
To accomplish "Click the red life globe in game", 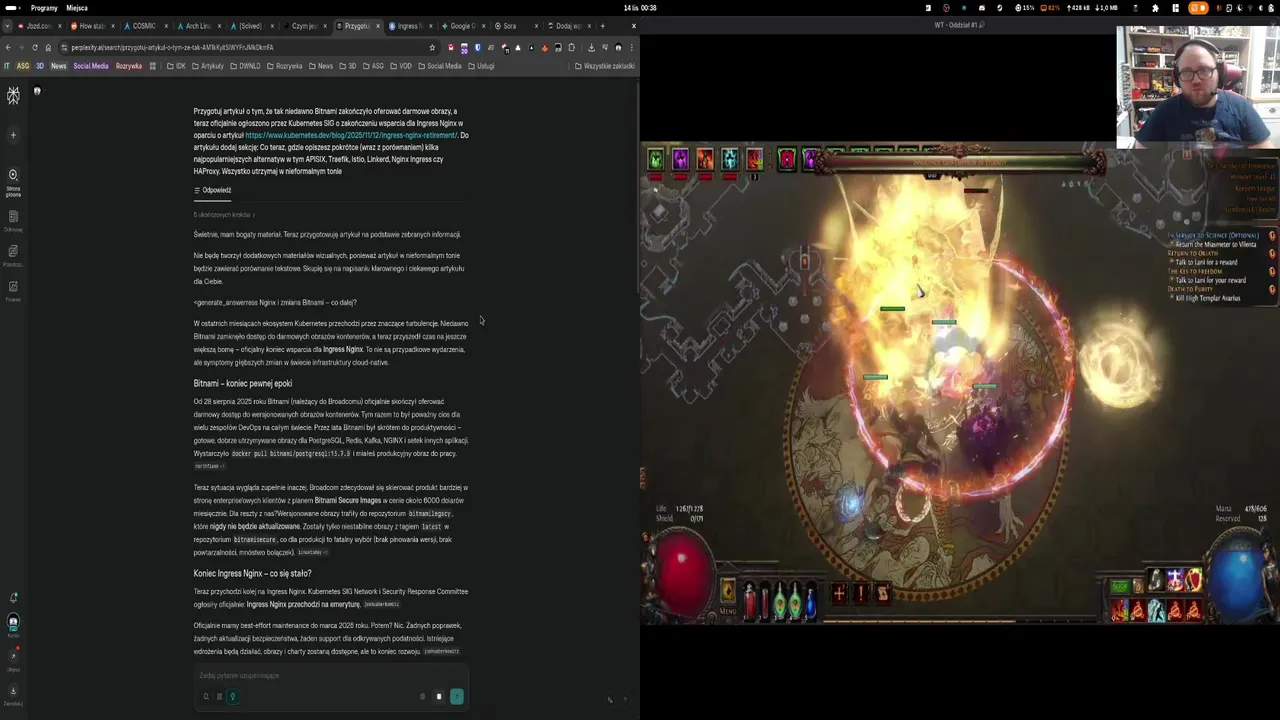I will pos(682,574).
